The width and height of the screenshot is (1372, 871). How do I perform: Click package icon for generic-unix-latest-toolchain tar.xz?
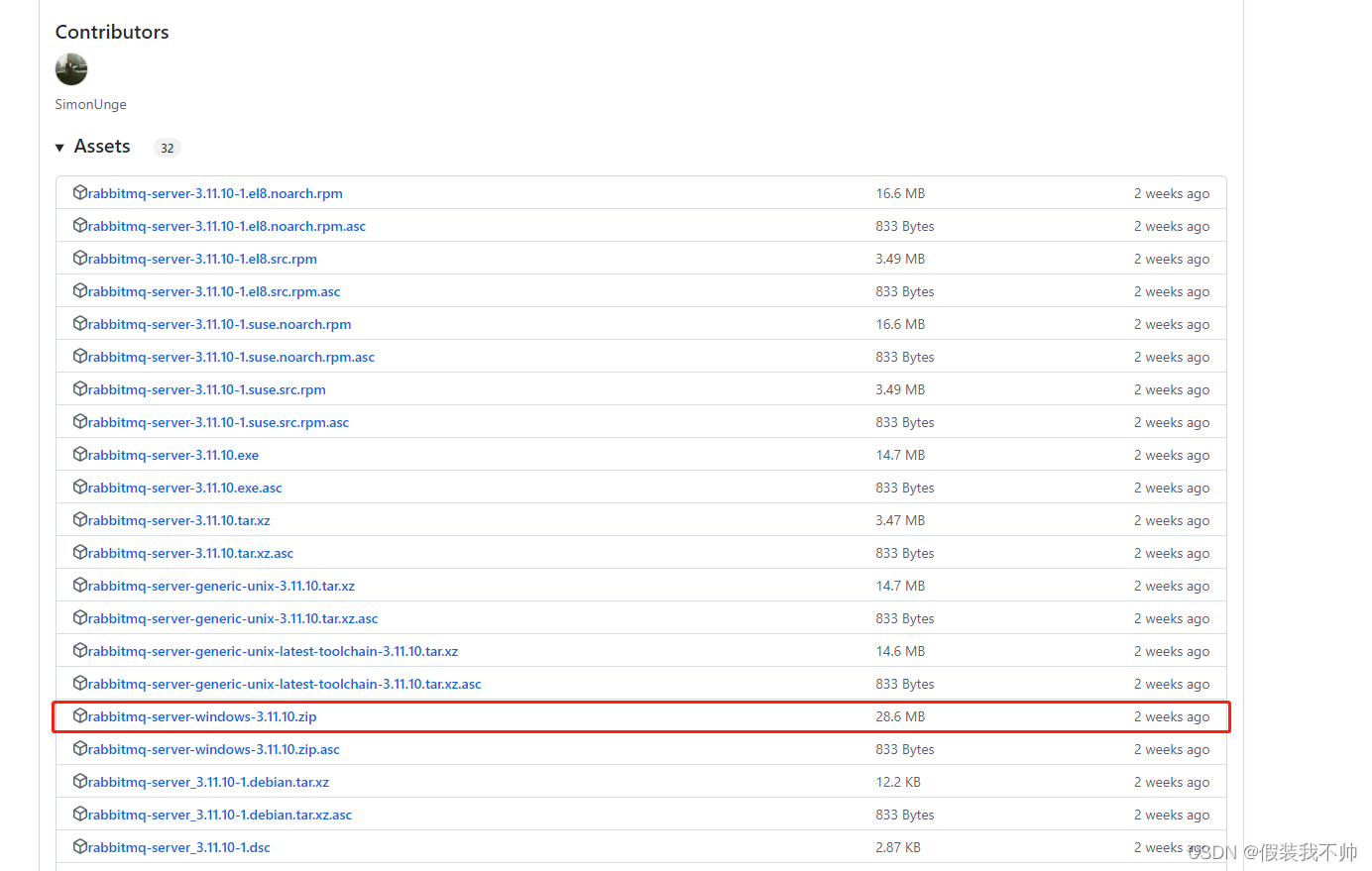(x=80, y=650)
